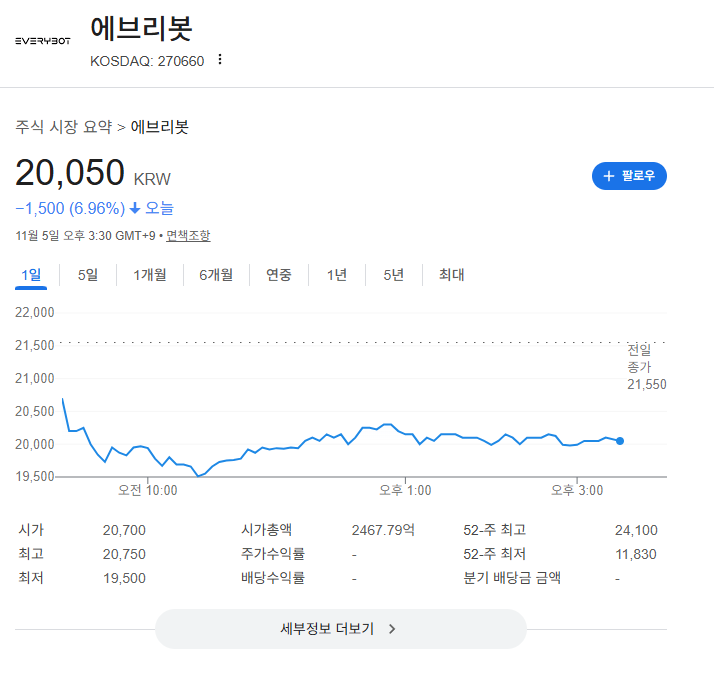Image resolution: width=714 pixels, height=679 pixels.
Task: Click the KOSDAQ: 270660 ticker text
Action: point(147,61)
